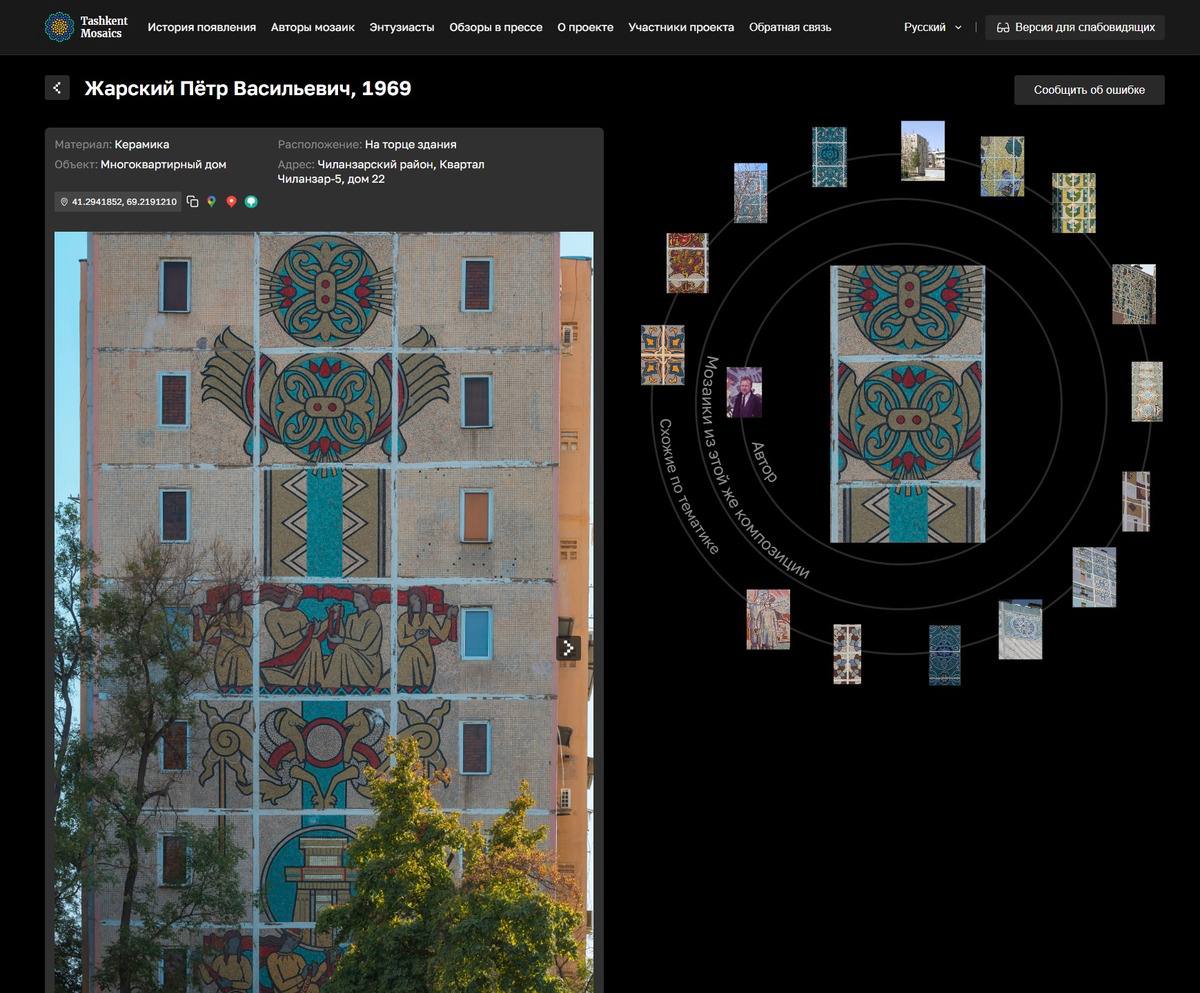Open the author's portrait photo thumbnail
The image size is (1200, 993).
tap(743, 392)
